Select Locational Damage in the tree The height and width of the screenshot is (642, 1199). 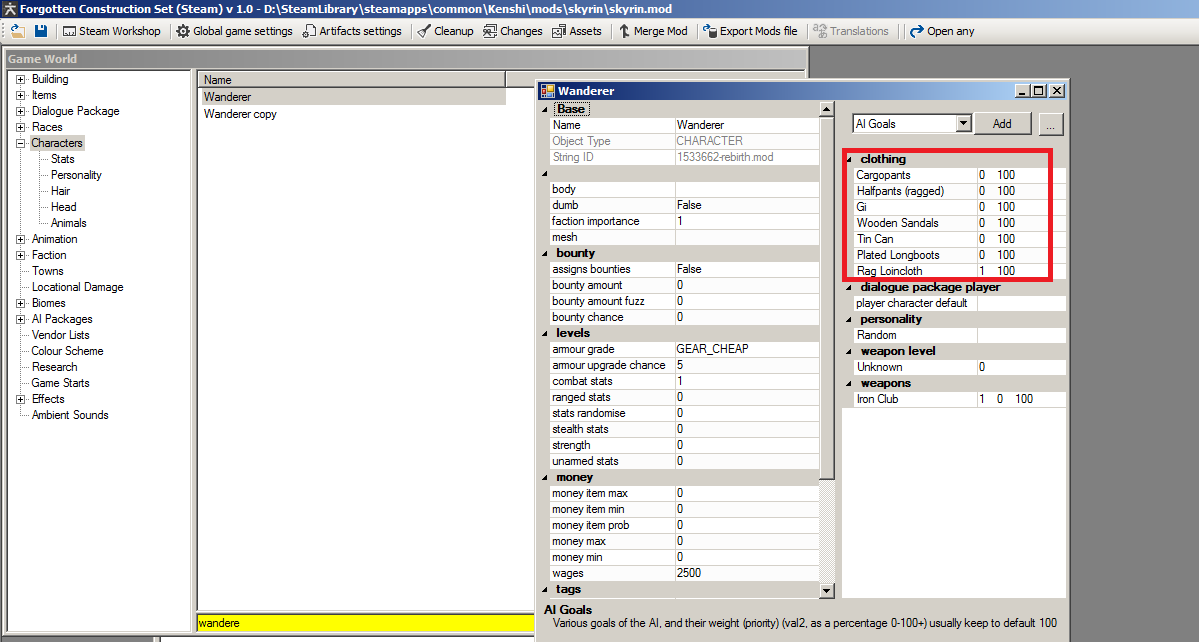77,287
